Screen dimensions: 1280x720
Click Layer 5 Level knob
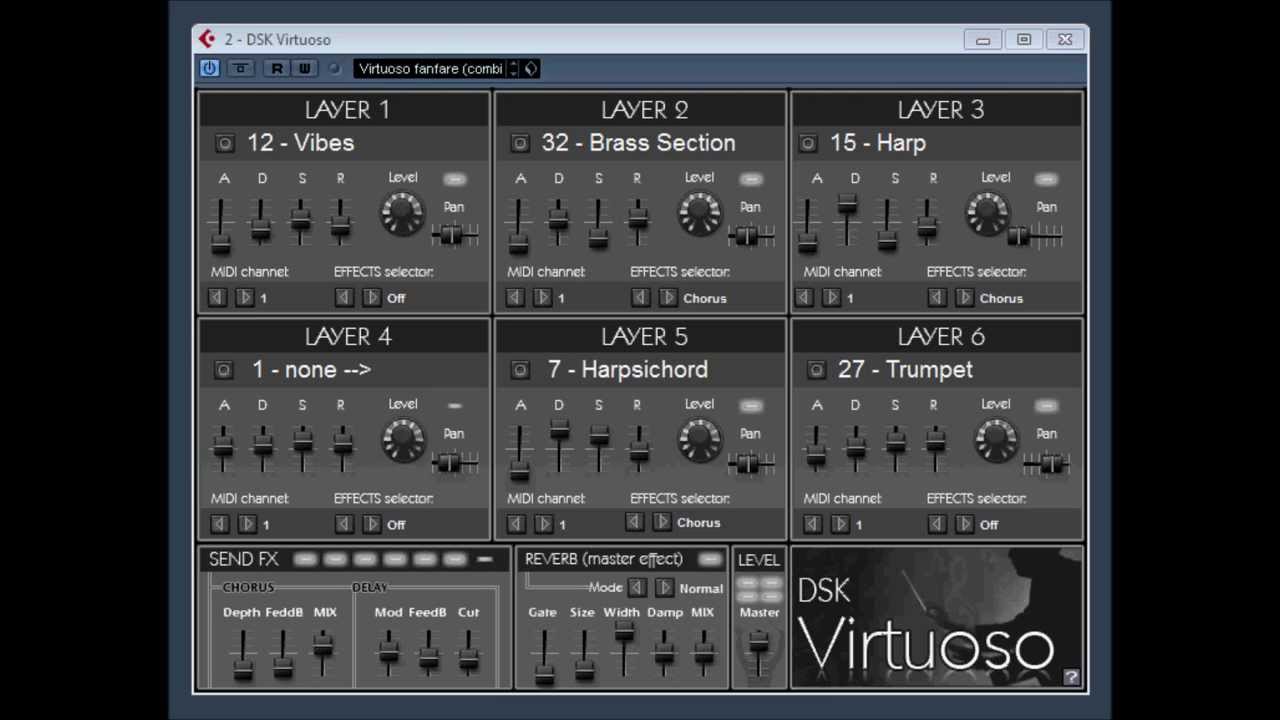point(698,440)
